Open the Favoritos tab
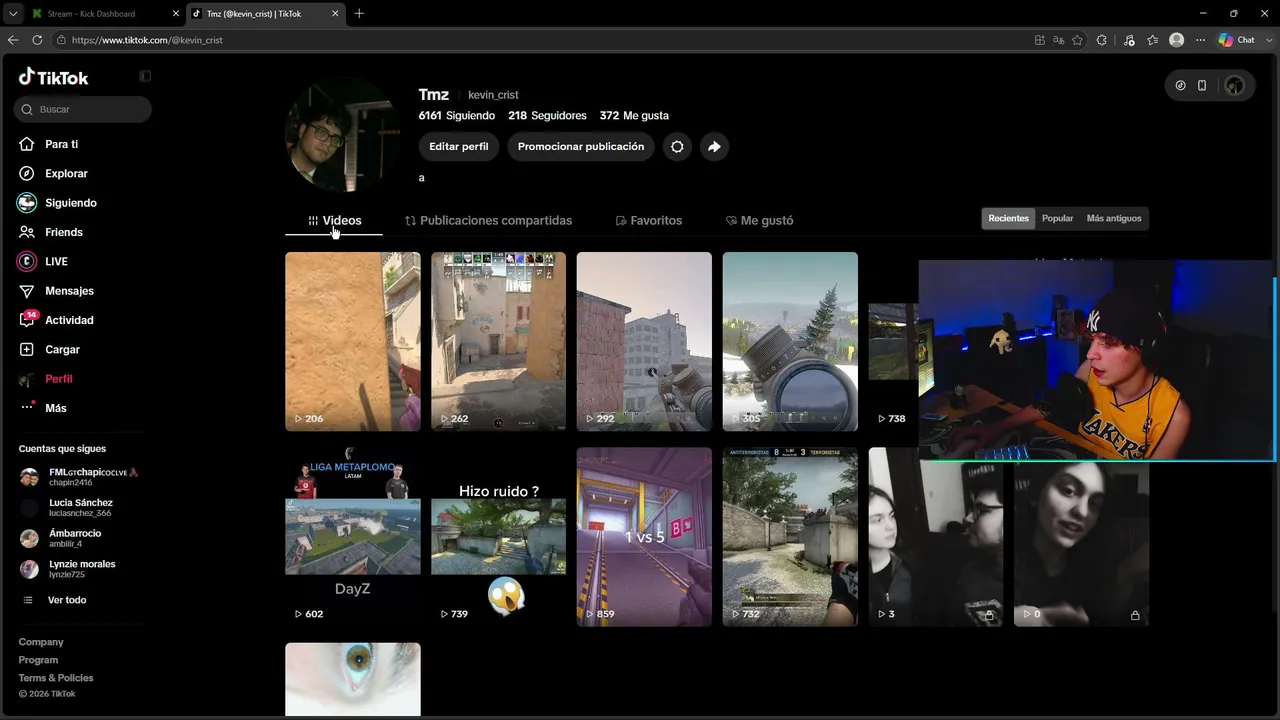The image size is (1280, 720). point(648,220)
